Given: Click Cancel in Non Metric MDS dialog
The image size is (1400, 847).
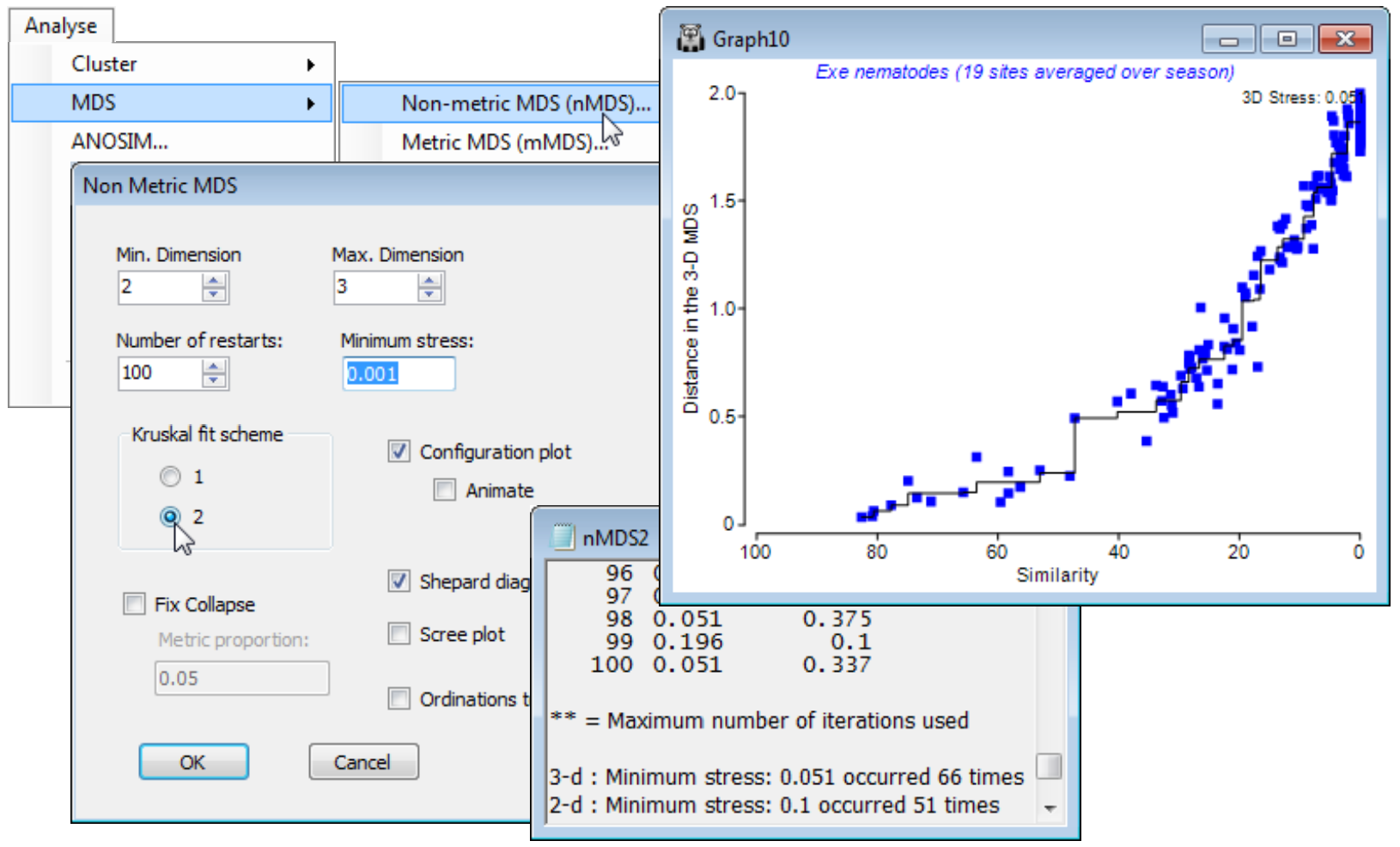Looking at the screenshot, I should point(363,762).
